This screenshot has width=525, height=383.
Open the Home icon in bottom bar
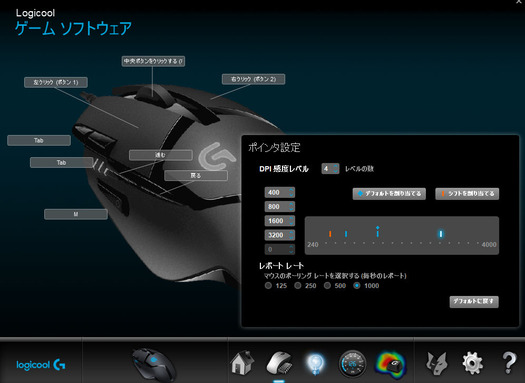click(x=242, y=363)
